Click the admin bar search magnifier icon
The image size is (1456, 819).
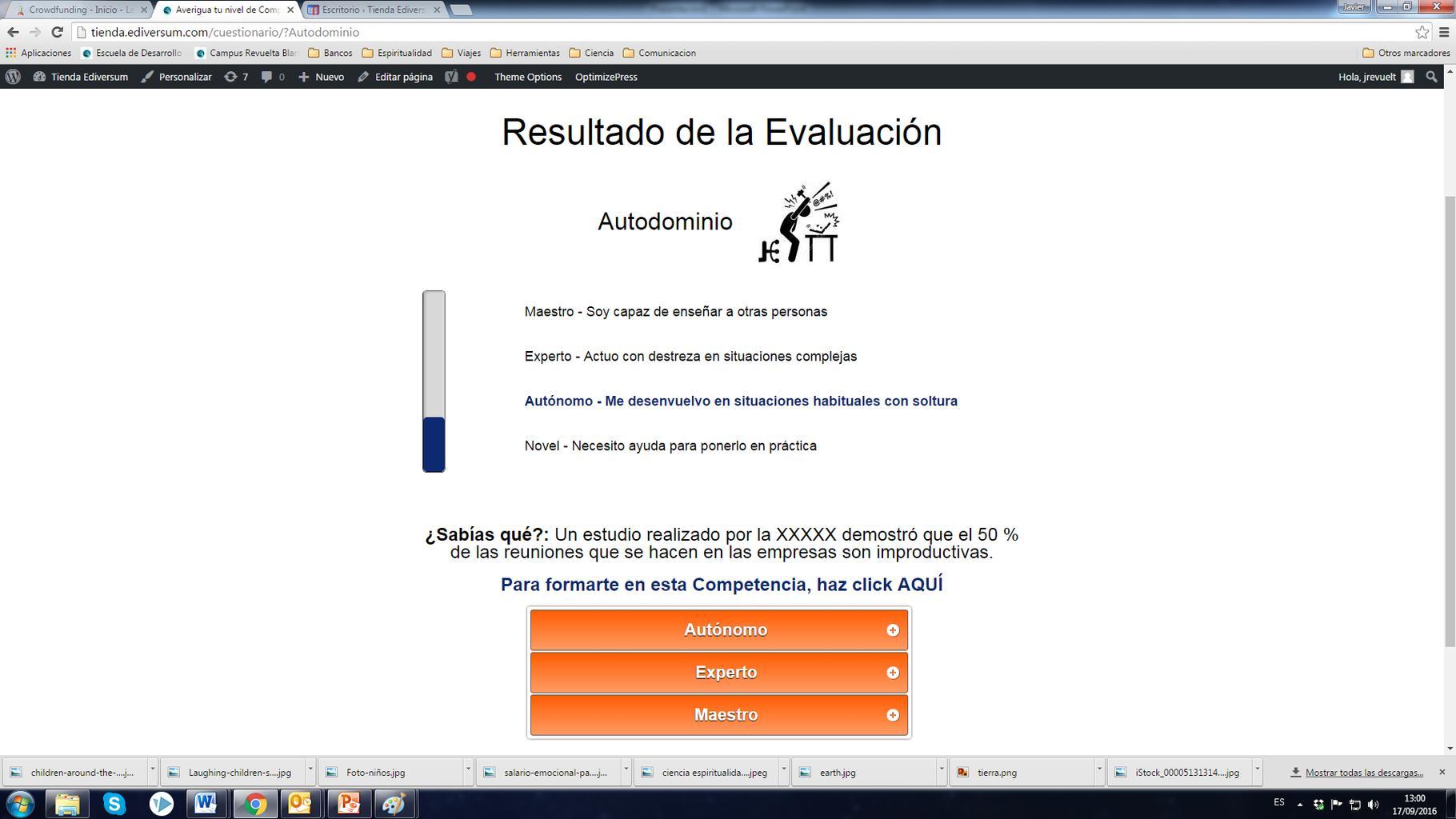(x=1432, y=77)
